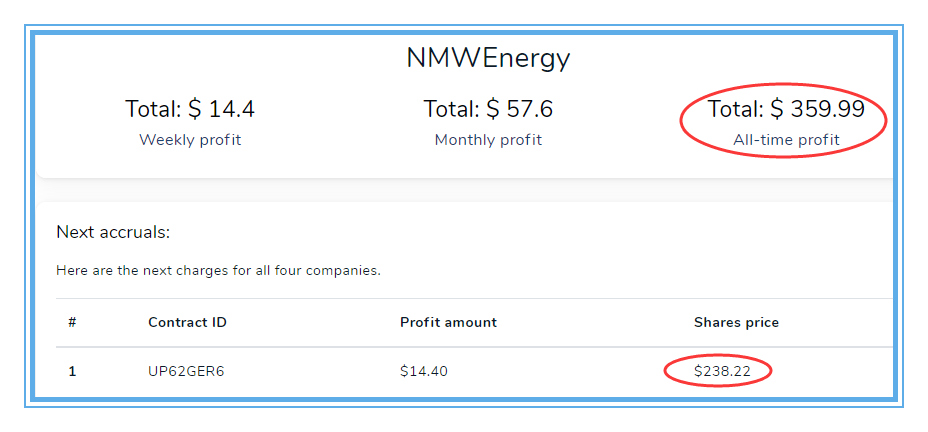
Task: Click the # column header
Action: click(x=72, y=323)
